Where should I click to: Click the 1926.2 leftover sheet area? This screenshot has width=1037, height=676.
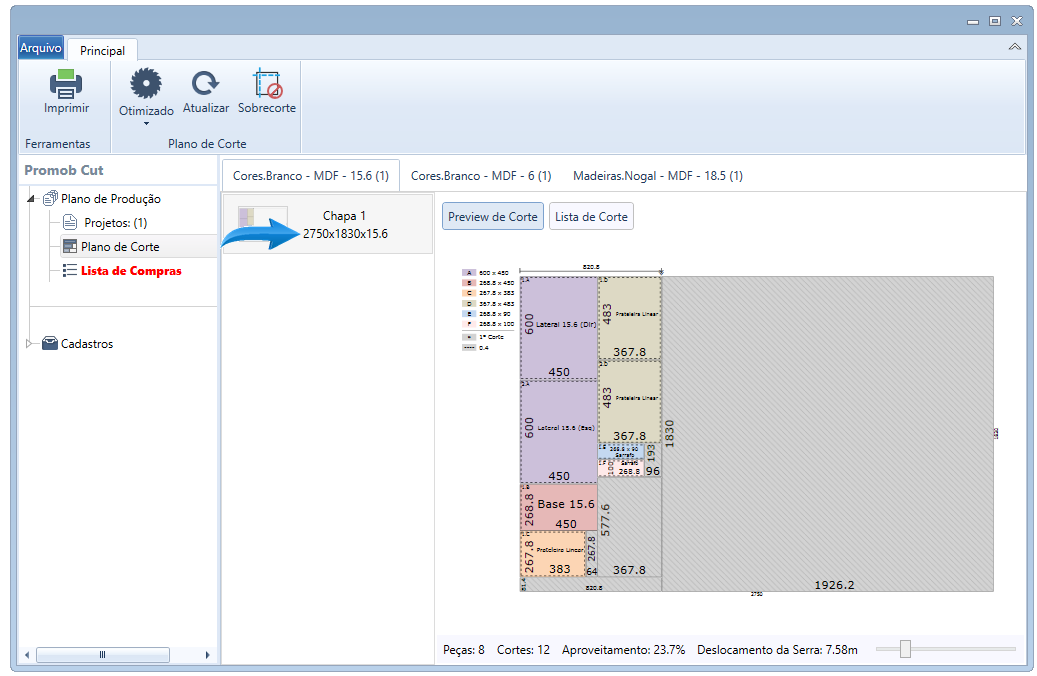click(827, 434)
